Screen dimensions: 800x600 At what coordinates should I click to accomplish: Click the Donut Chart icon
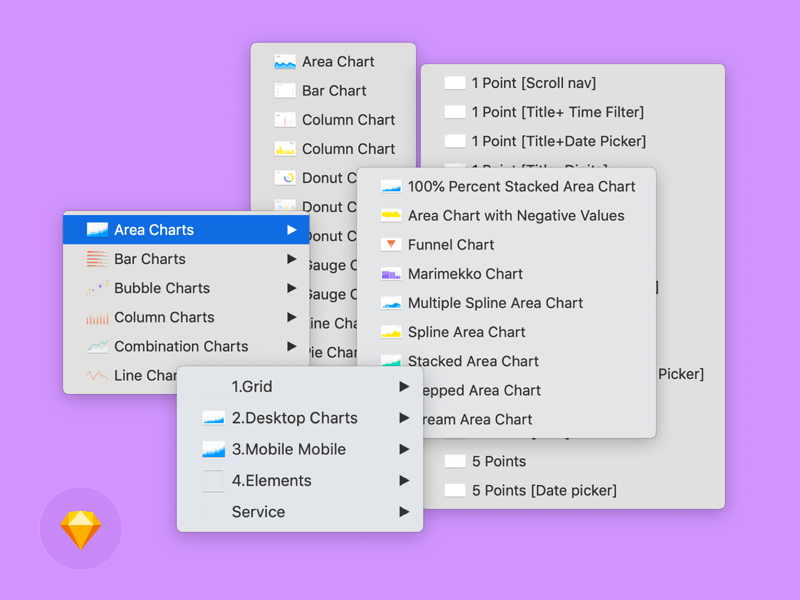click(285, 177)
